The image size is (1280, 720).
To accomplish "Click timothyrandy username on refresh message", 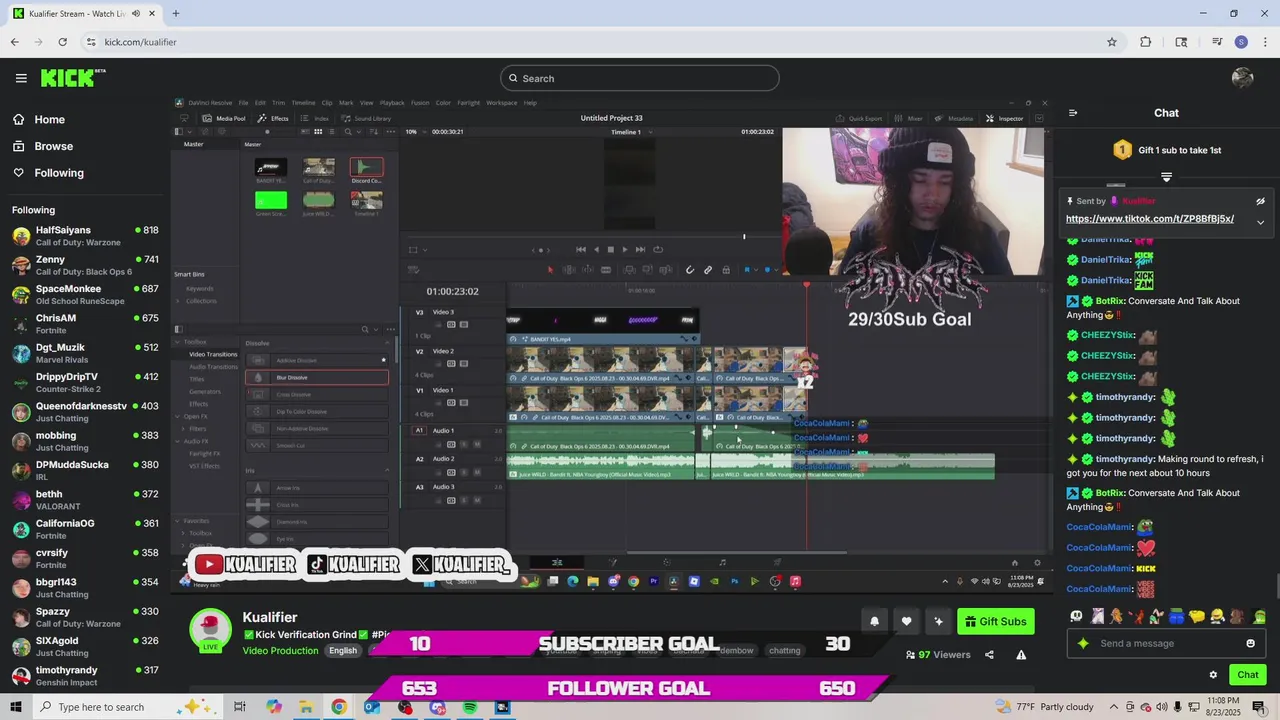I will tap(1125, 459).
